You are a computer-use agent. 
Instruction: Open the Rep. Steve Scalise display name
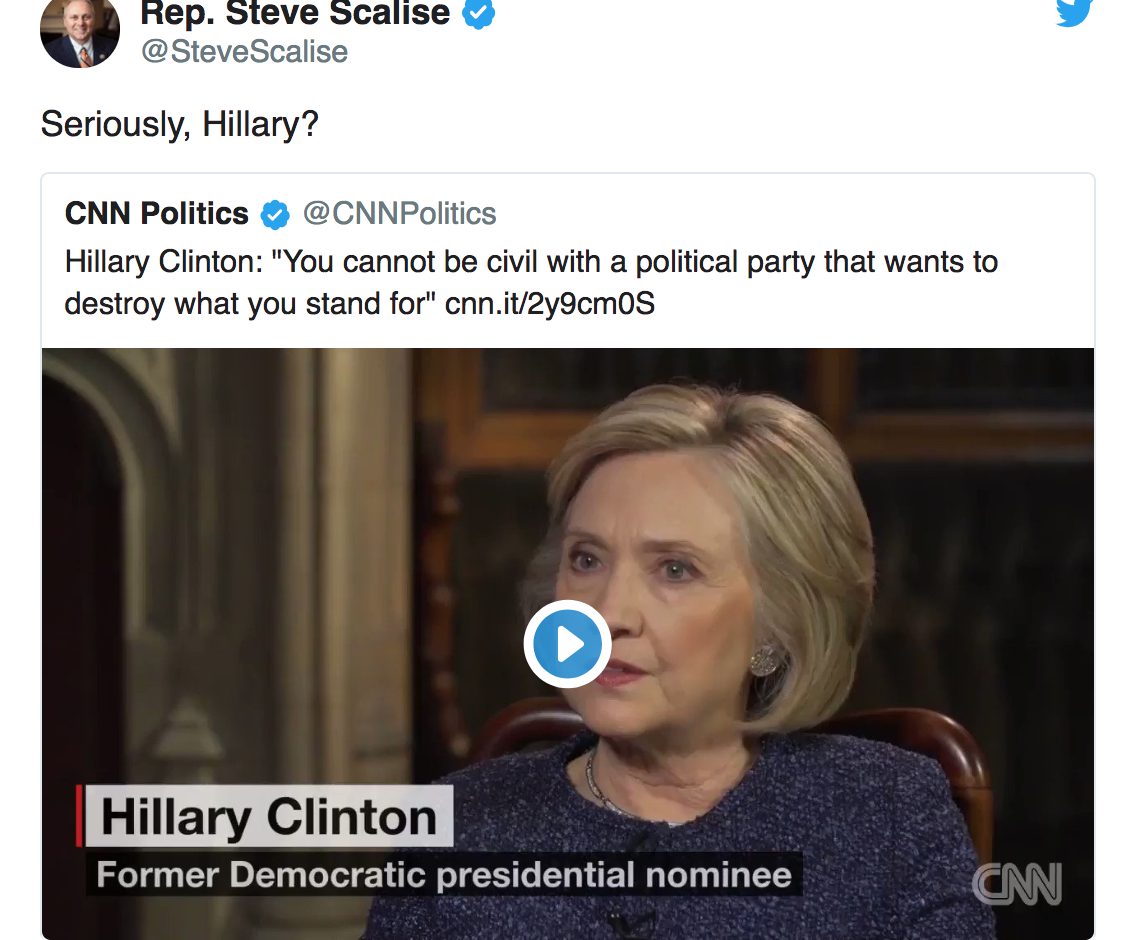coord(296,14)
